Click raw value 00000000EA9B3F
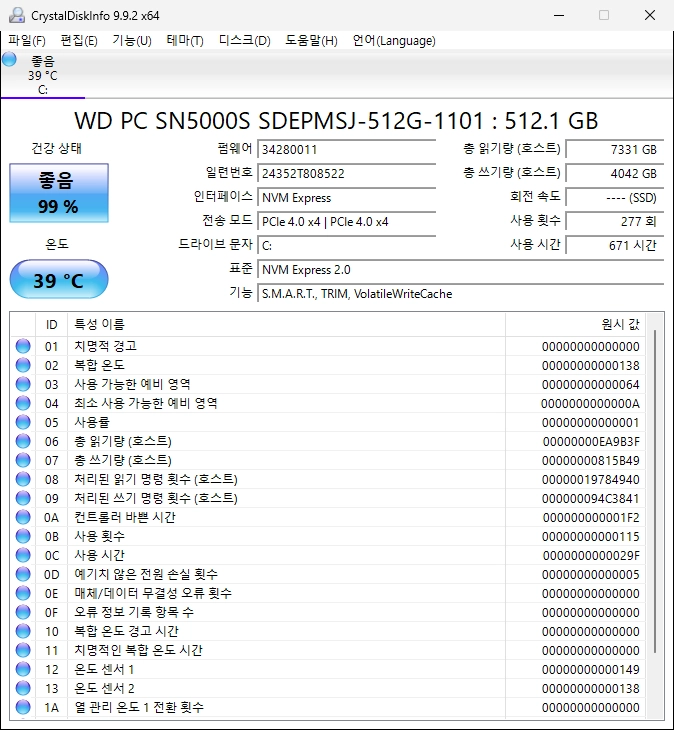The height and width of the screenshot is (730, 674). coord(591,442)
